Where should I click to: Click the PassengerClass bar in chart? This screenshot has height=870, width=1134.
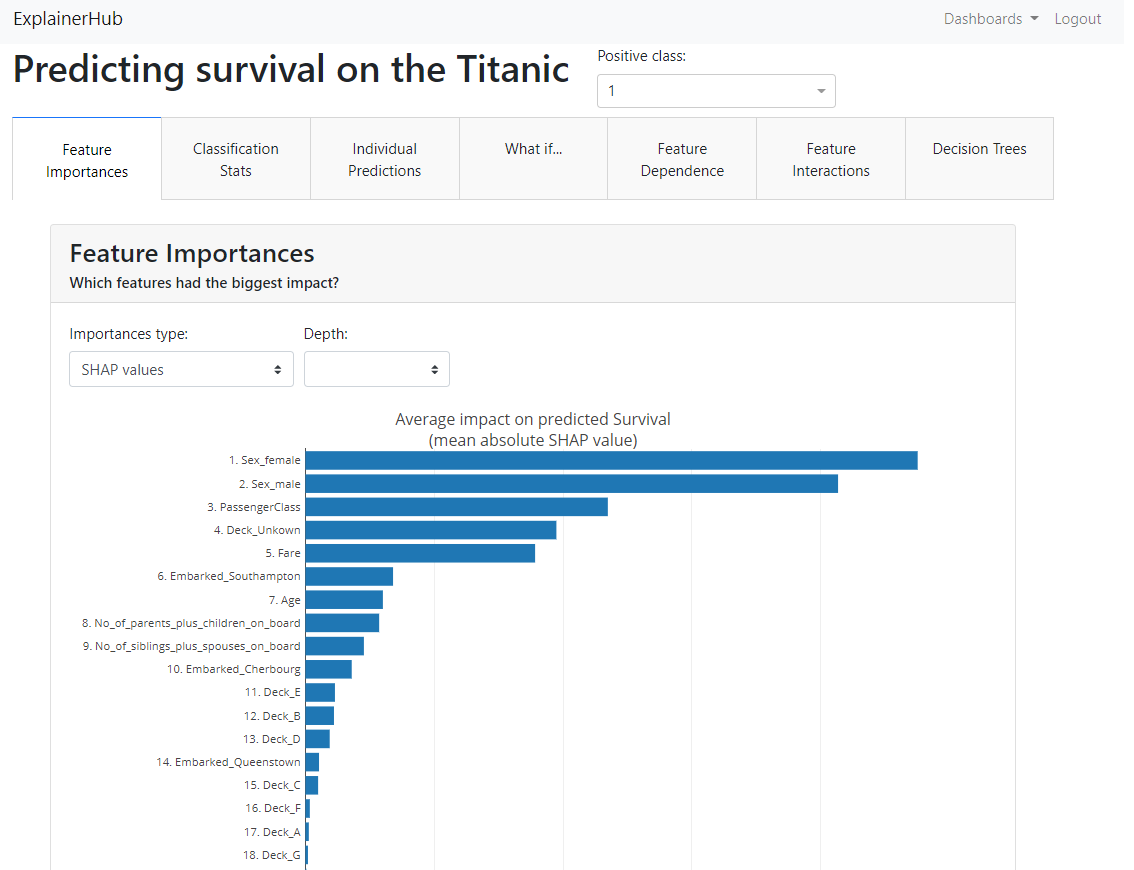[456, 507]
